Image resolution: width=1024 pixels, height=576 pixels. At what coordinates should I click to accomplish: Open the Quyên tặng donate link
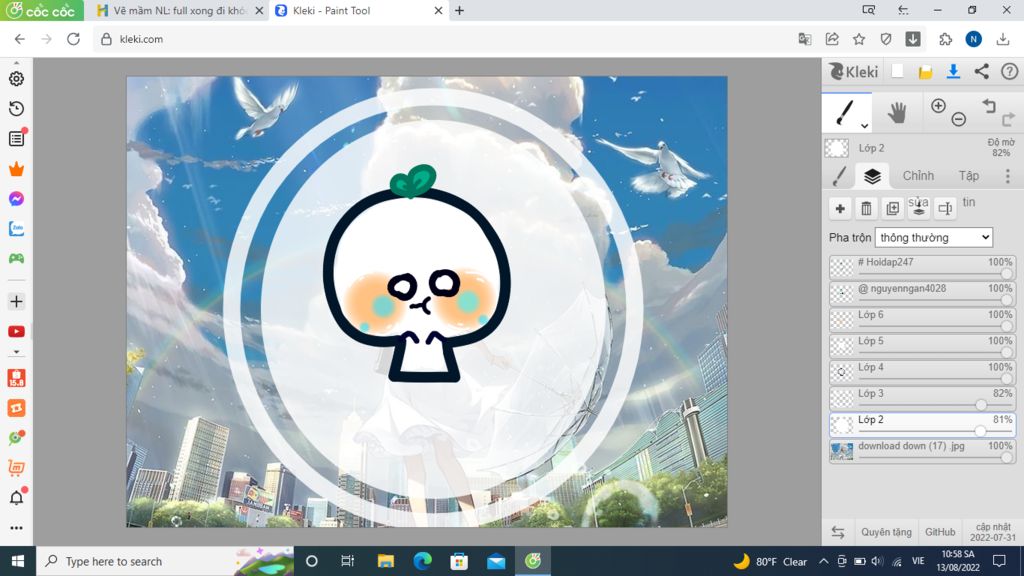pos(886,532)
